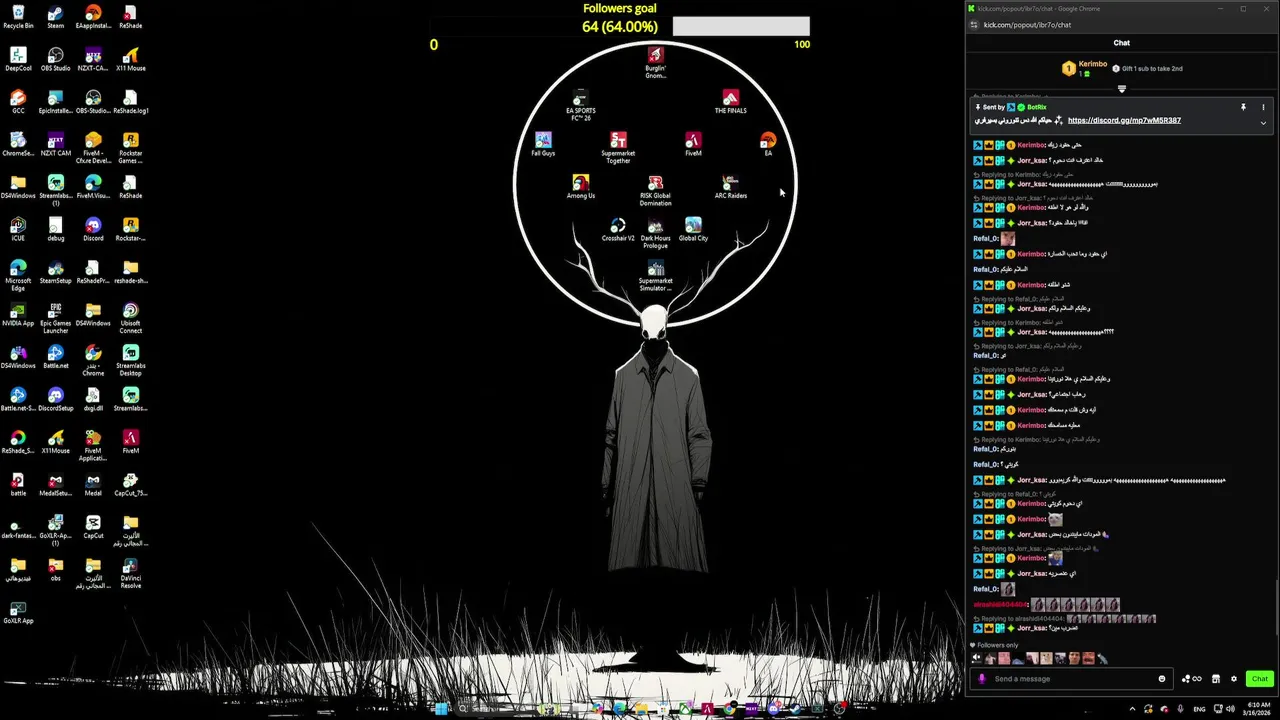
Task: Open chat settings gear icon
Action: (x=1233, y=679)
